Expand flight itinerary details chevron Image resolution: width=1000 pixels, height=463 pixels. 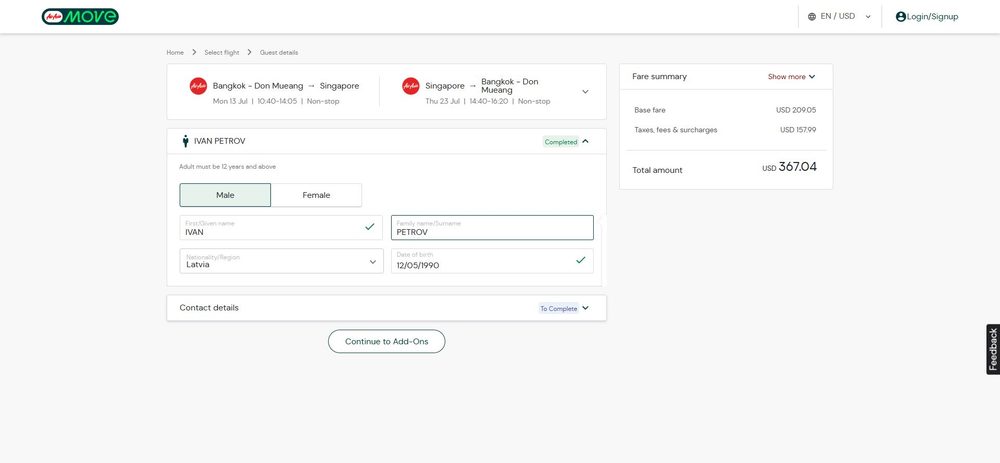(x=585, y=92)
